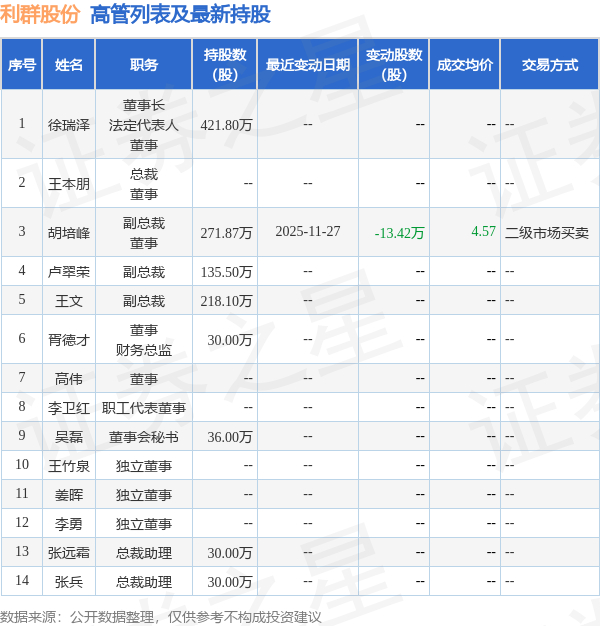Click the name 王竹泉
This screenshot has width=600, height=626.
tap(69, 466)
